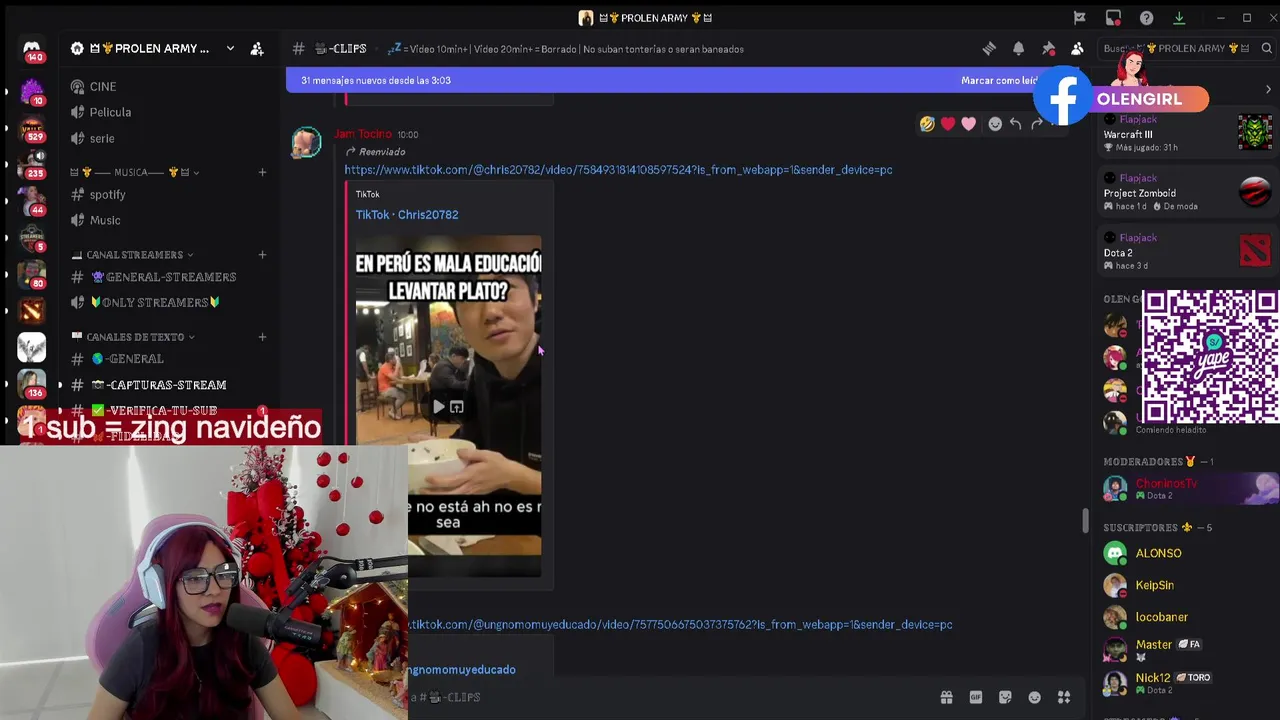This screenshot has width=1280, height=720.
Task: Click invite people icon beside server name
Action: (257, 48)
